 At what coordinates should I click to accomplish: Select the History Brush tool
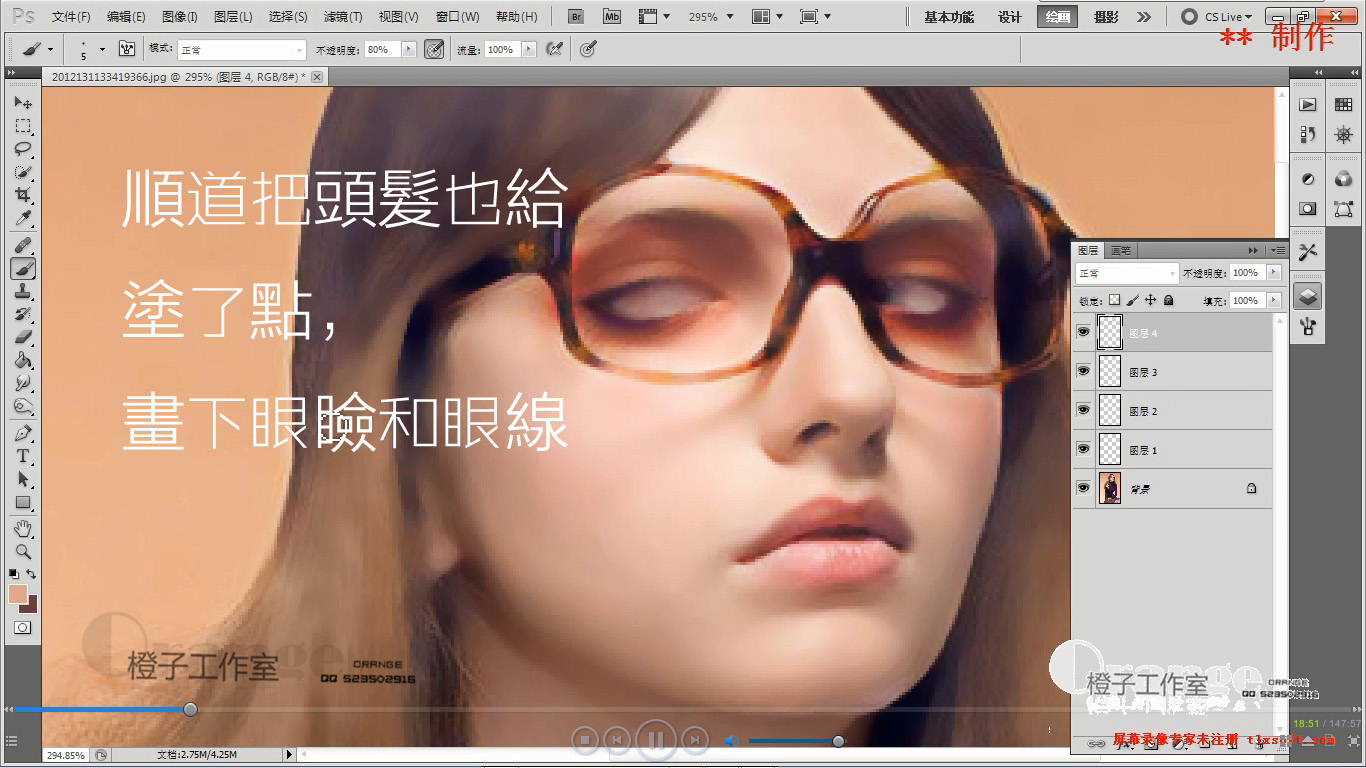pos(23,315)
